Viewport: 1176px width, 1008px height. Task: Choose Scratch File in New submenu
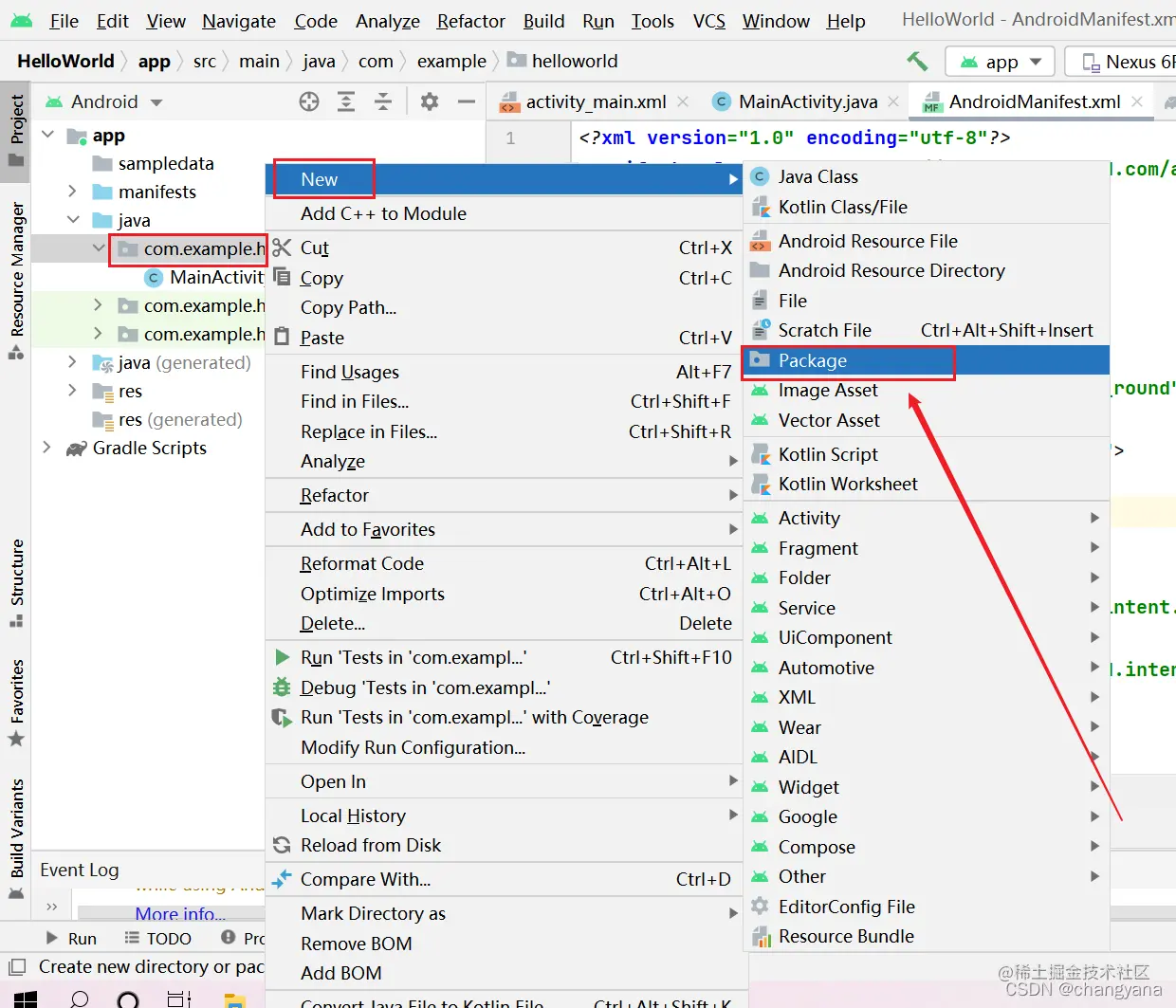[926, 330]
